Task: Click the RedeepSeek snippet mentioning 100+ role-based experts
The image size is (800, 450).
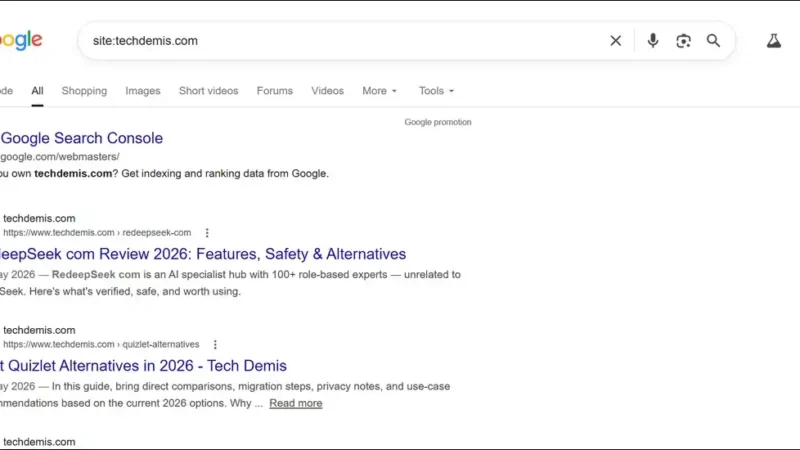Action: 230,283
